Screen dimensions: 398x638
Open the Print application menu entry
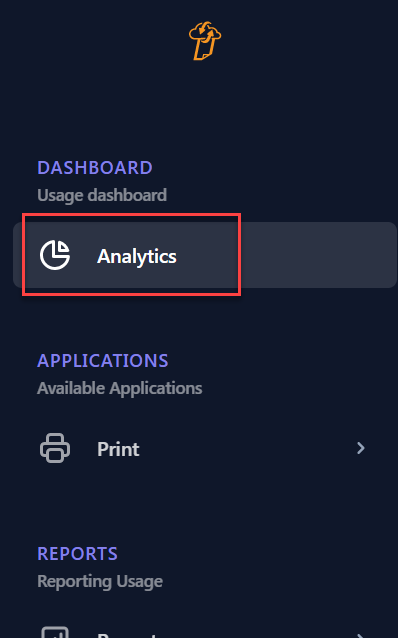point(205,448)
